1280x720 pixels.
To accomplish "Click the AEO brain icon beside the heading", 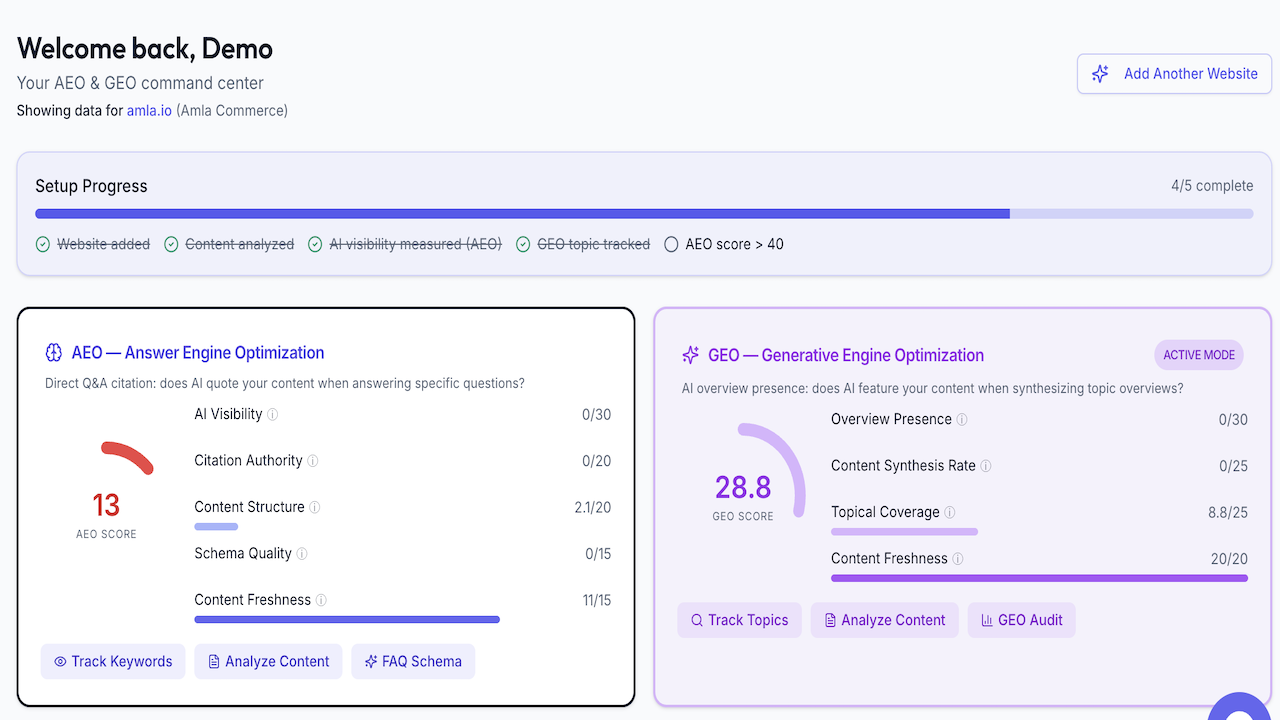I will (54, 353).
